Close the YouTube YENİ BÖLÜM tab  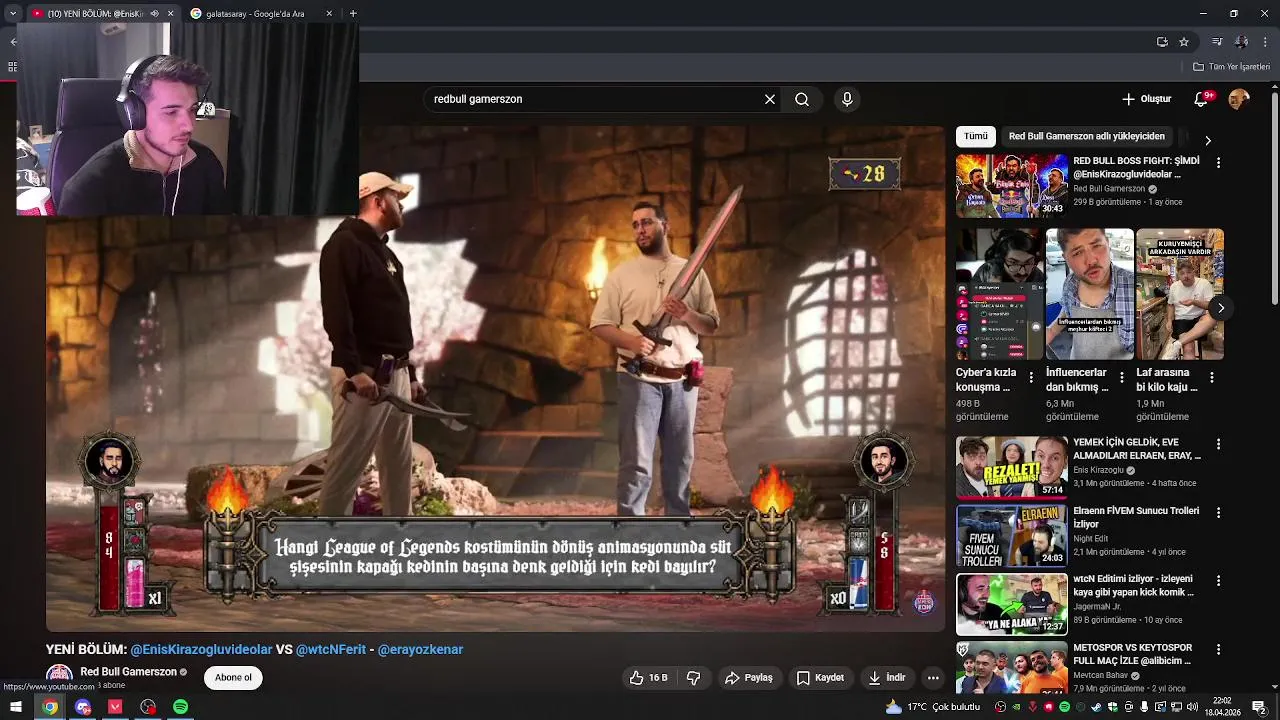coord(170,14)
